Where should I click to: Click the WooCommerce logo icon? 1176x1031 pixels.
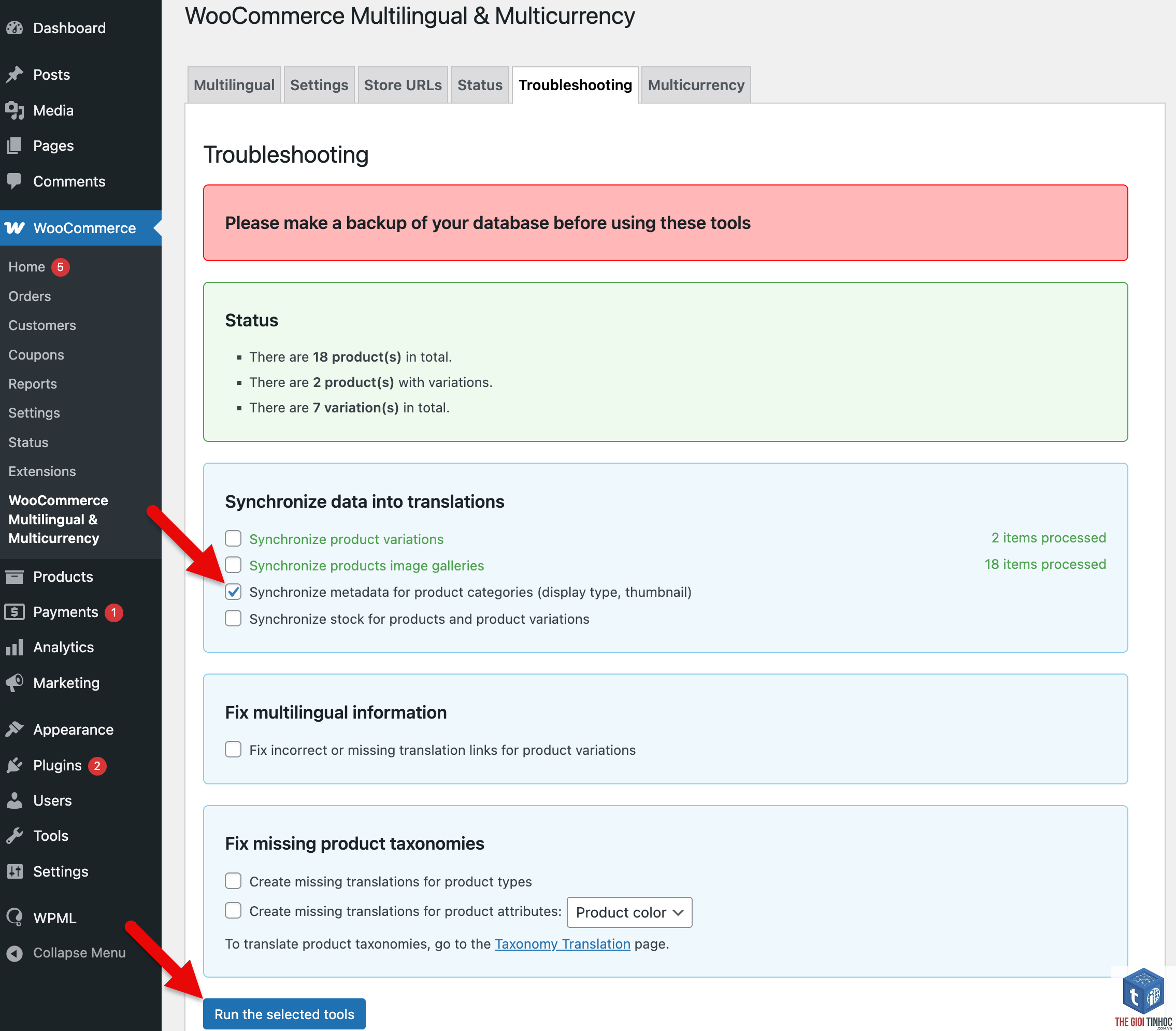point(15,228)
